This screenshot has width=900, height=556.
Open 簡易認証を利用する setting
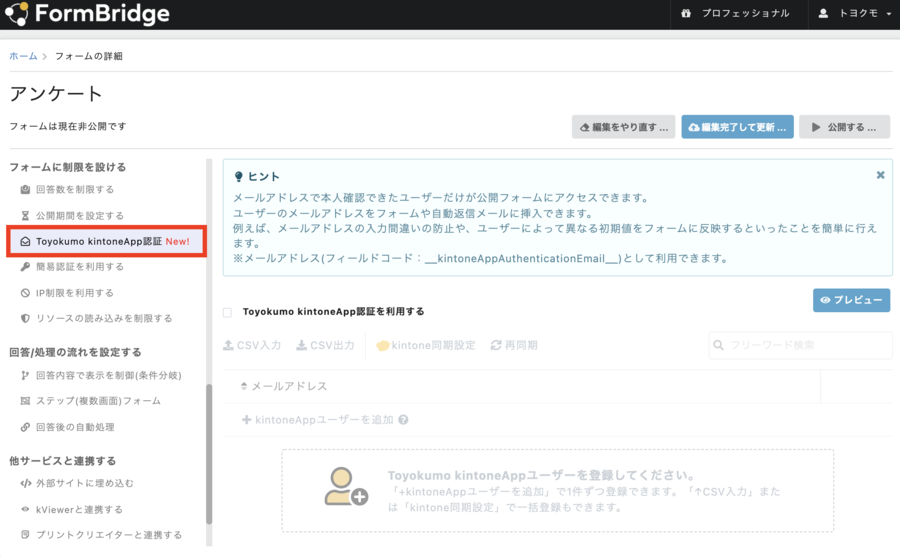coord(80,267)
